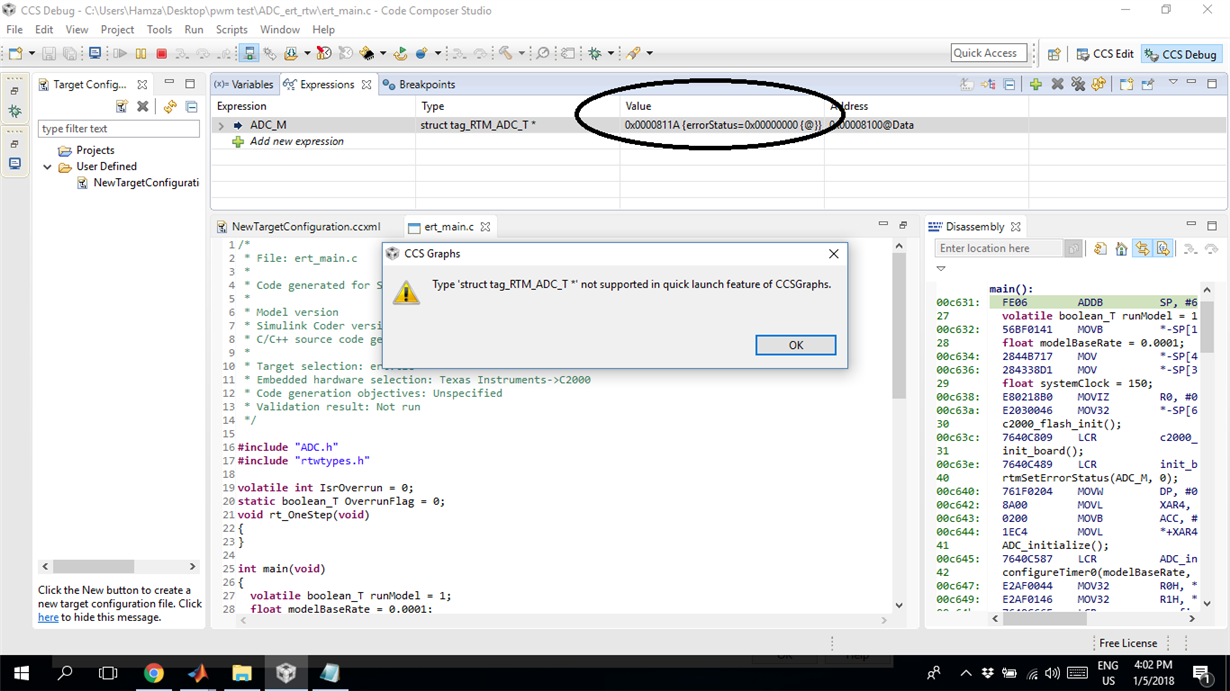
Task: Expand the ADC_M expression row
Action: [220, 122]
